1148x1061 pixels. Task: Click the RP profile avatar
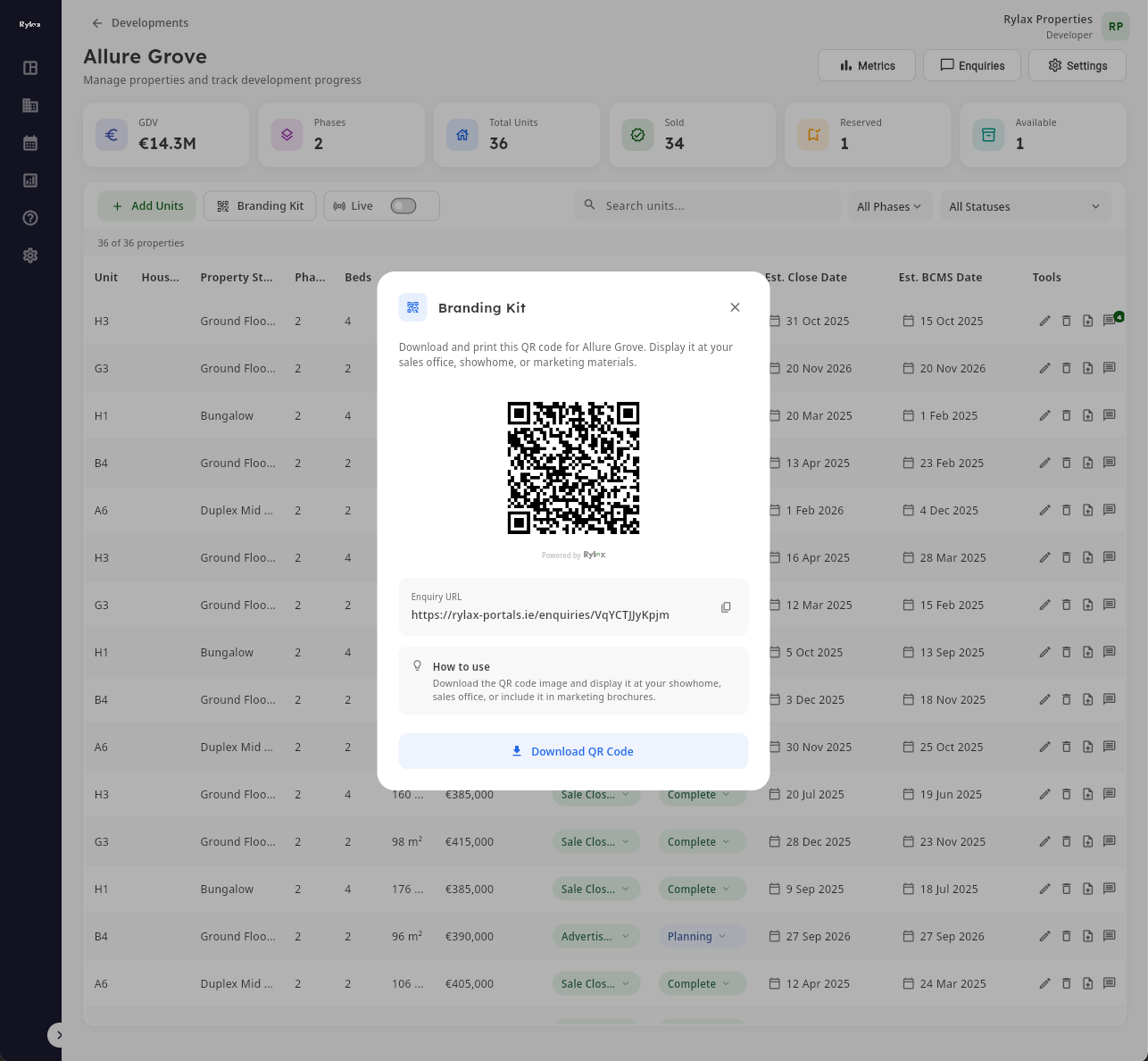click(1116, 27)
